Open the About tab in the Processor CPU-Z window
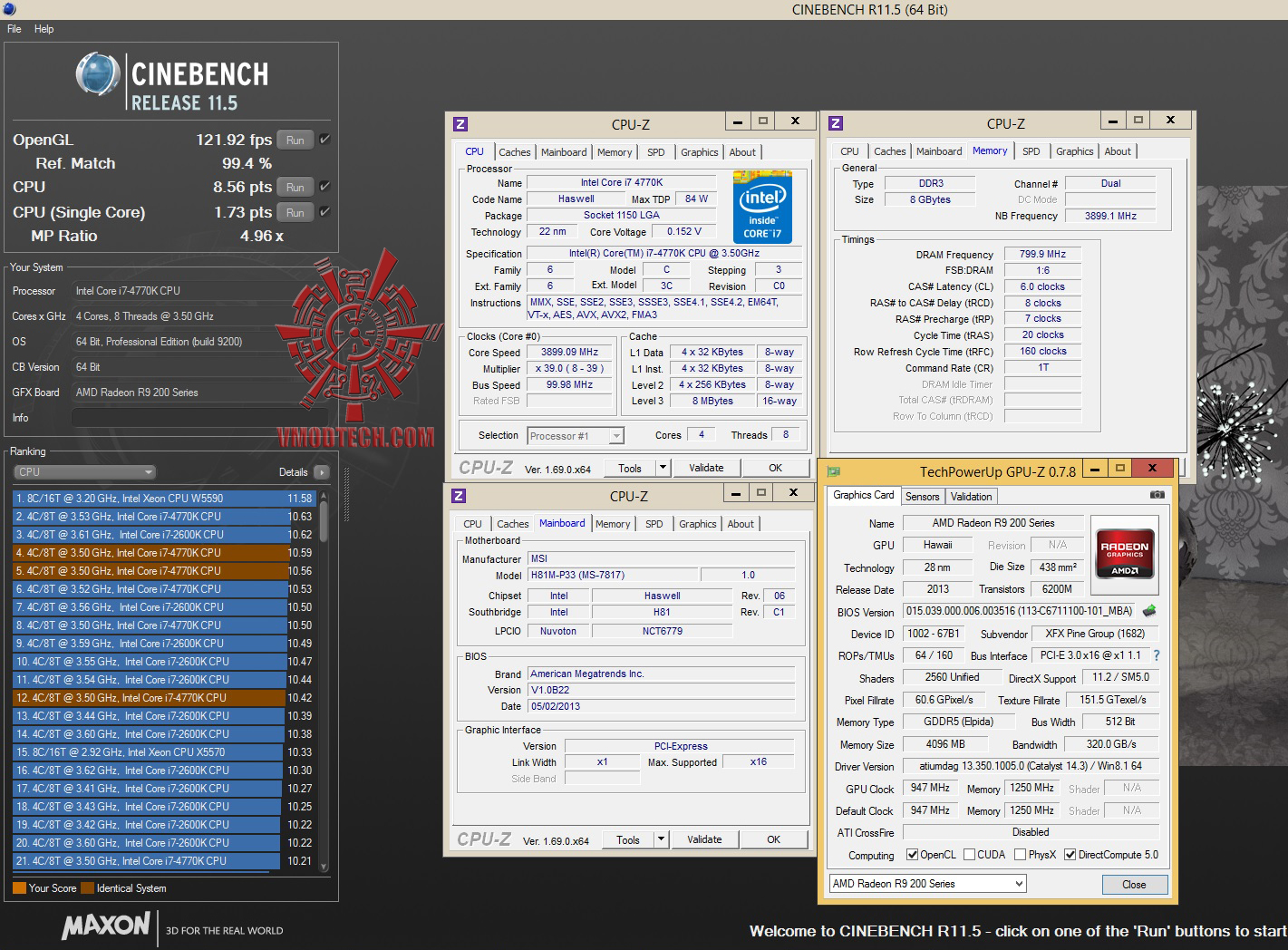 coord(742,152)
